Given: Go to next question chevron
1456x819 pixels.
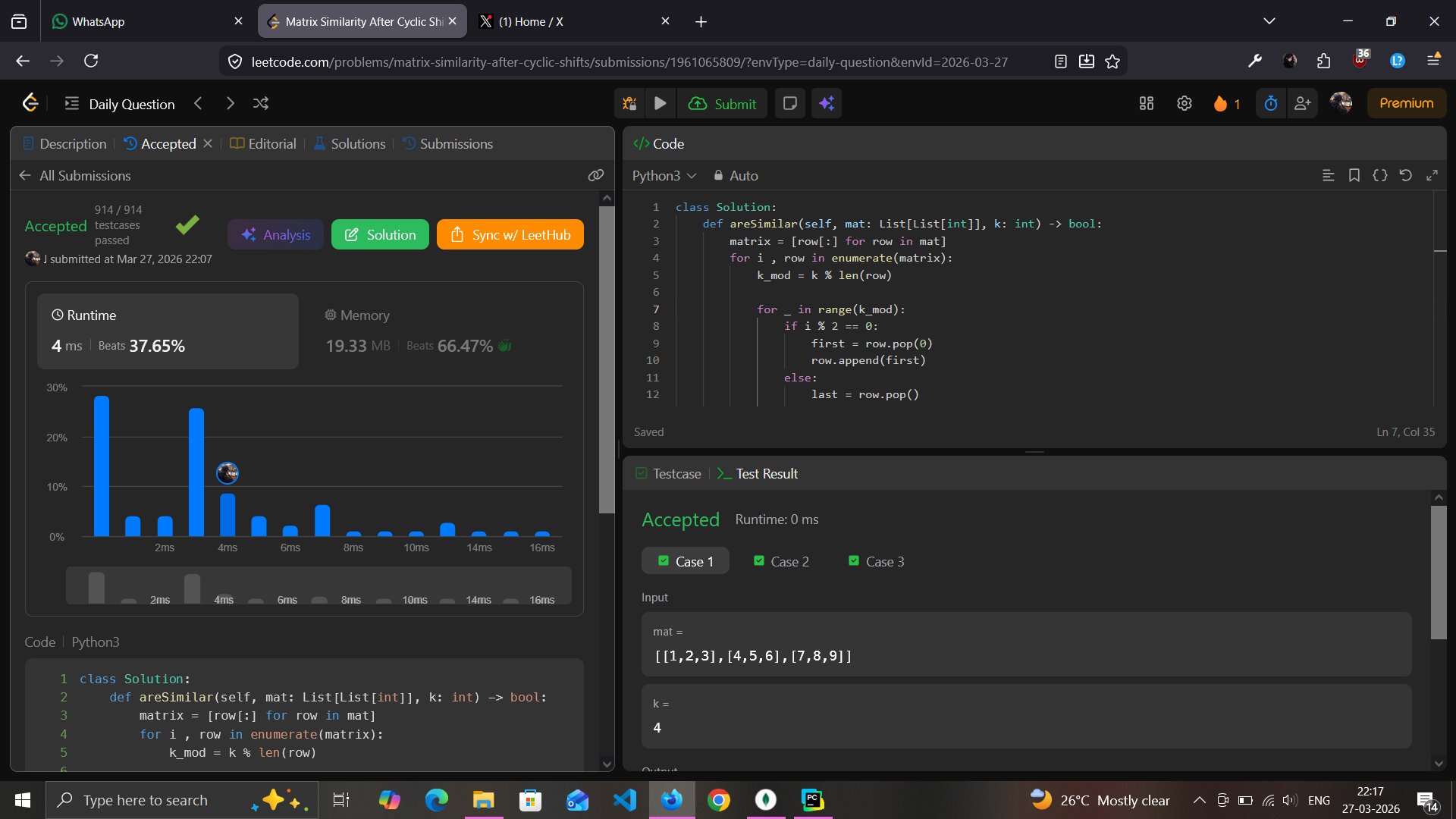Looking at the screenshot, I should [230, 104].
